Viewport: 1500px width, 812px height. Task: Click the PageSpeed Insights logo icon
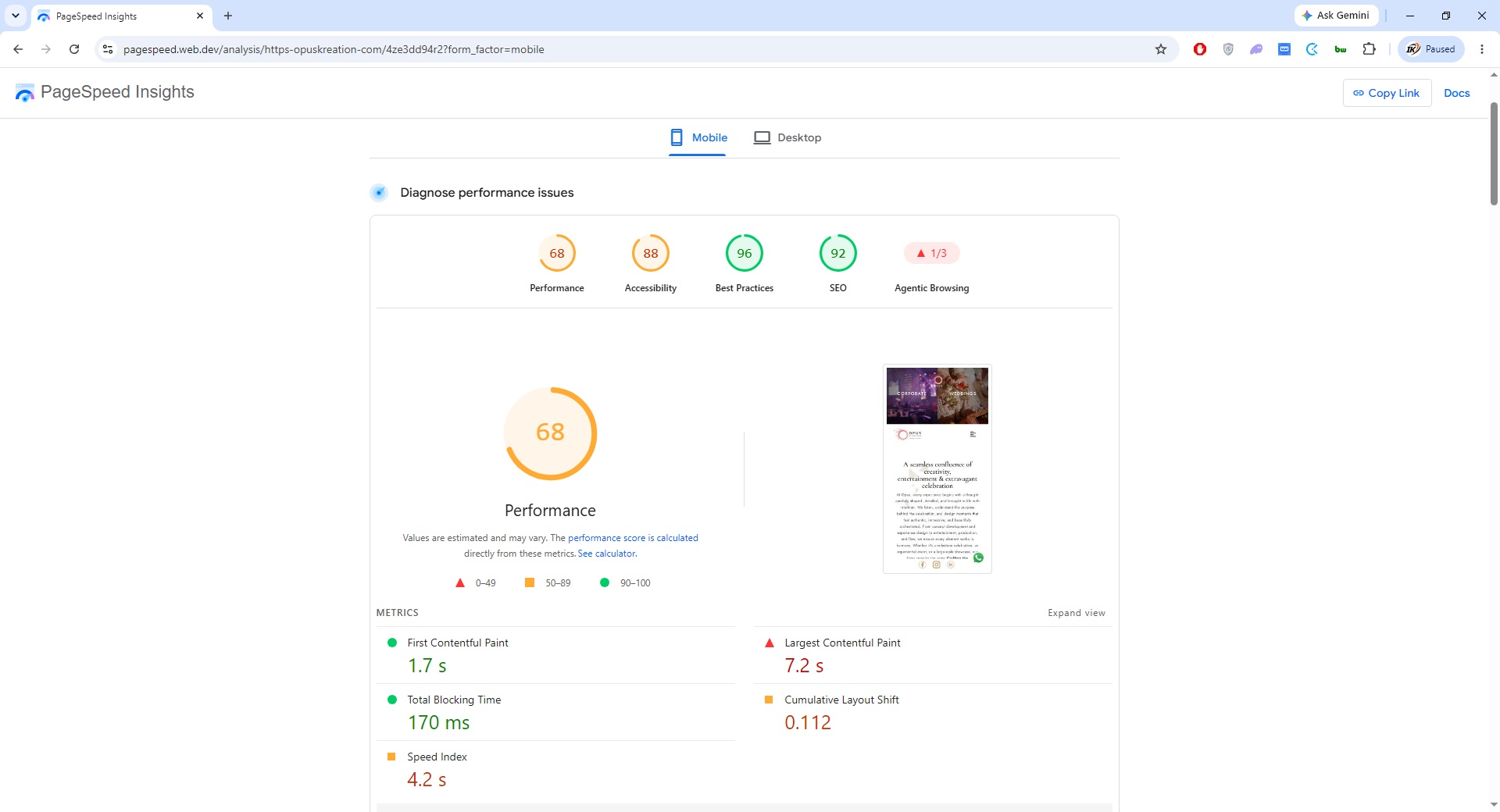(x=25, y=93)
